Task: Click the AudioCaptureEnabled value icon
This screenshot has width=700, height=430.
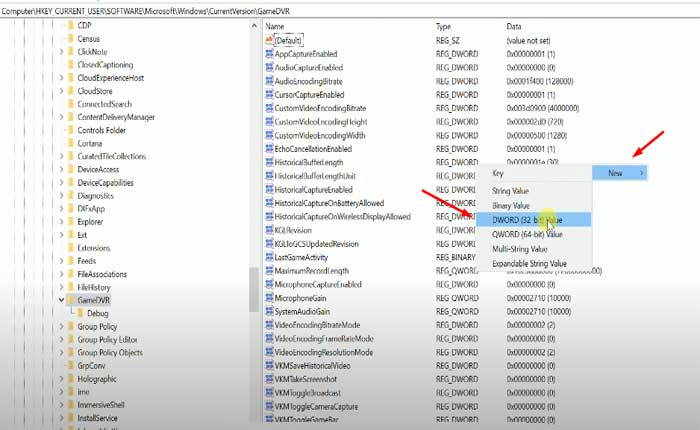Action: click(x=269, y=67)
